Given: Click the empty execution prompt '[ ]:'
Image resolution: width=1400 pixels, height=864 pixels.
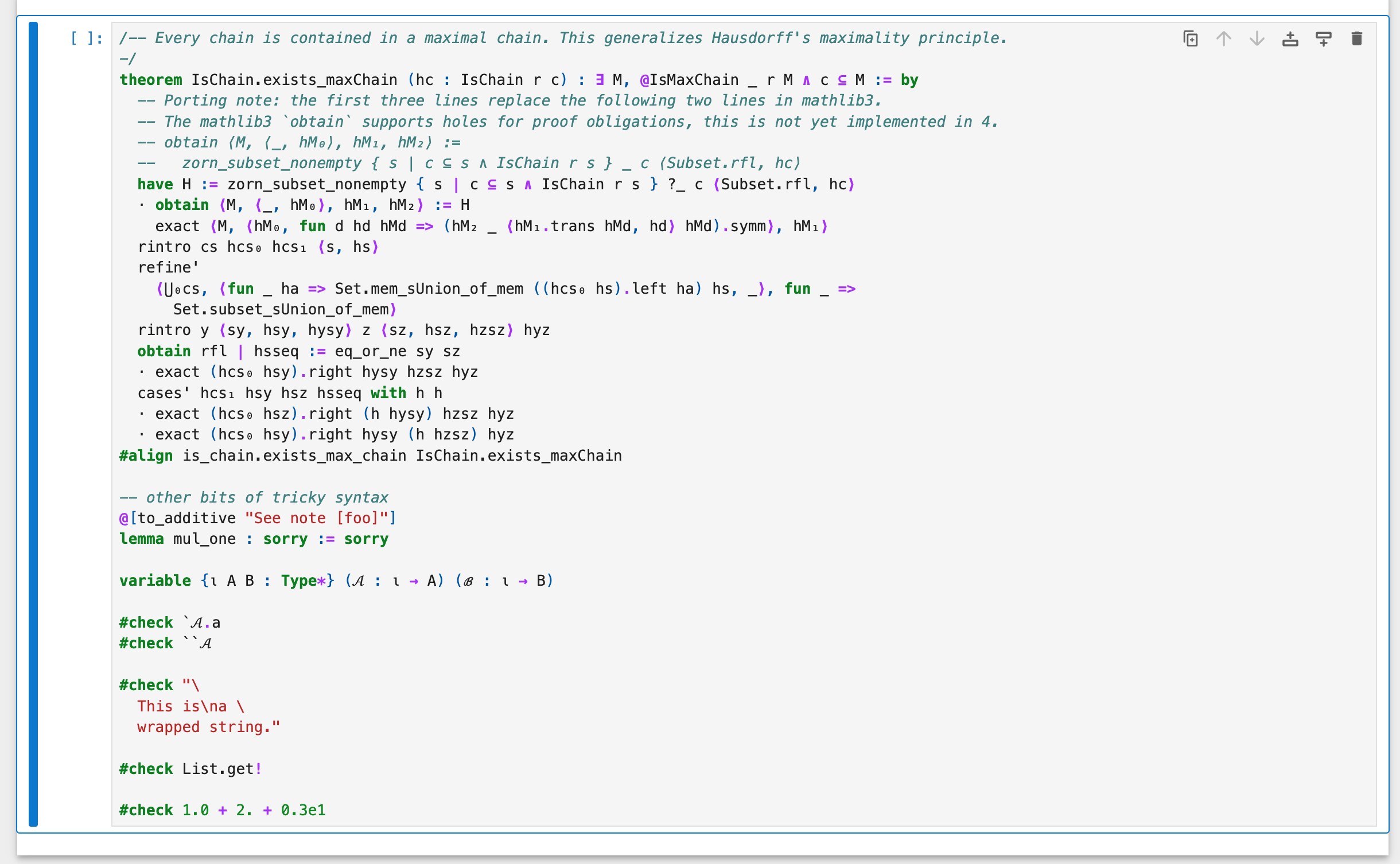Looking at the screenshot, I should coord(87,38).
